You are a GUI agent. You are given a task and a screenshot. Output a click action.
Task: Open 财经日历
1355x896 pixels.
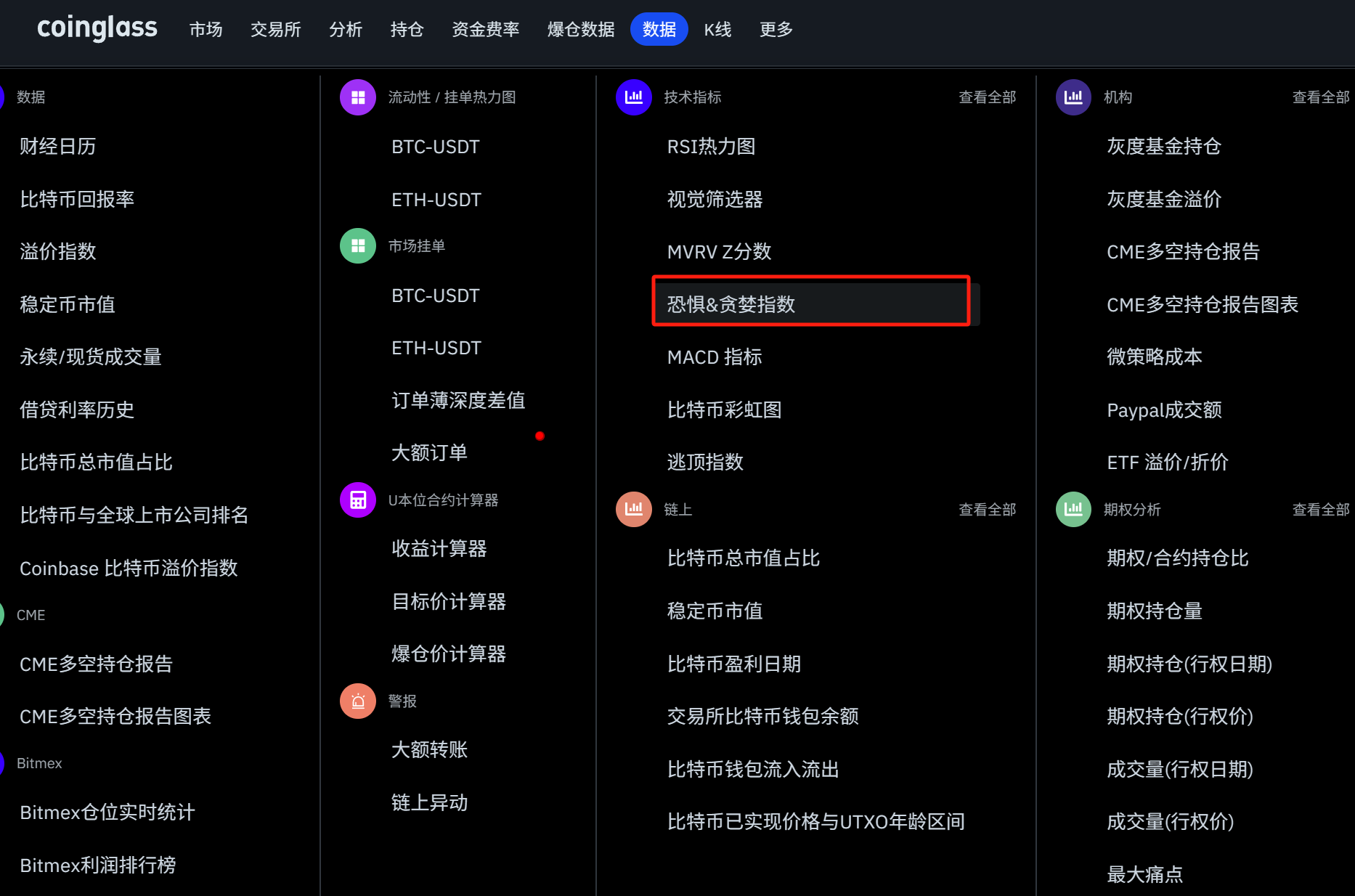click(58, 147)
